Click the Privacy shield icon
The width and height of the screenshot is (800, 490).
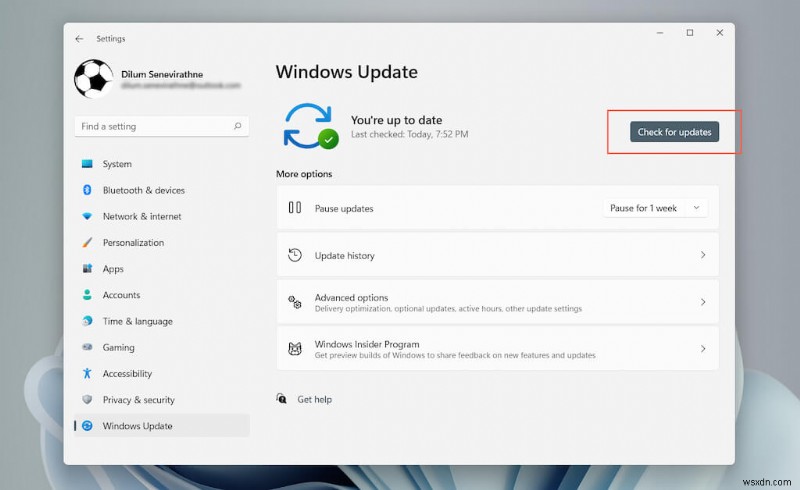point(87,400)
